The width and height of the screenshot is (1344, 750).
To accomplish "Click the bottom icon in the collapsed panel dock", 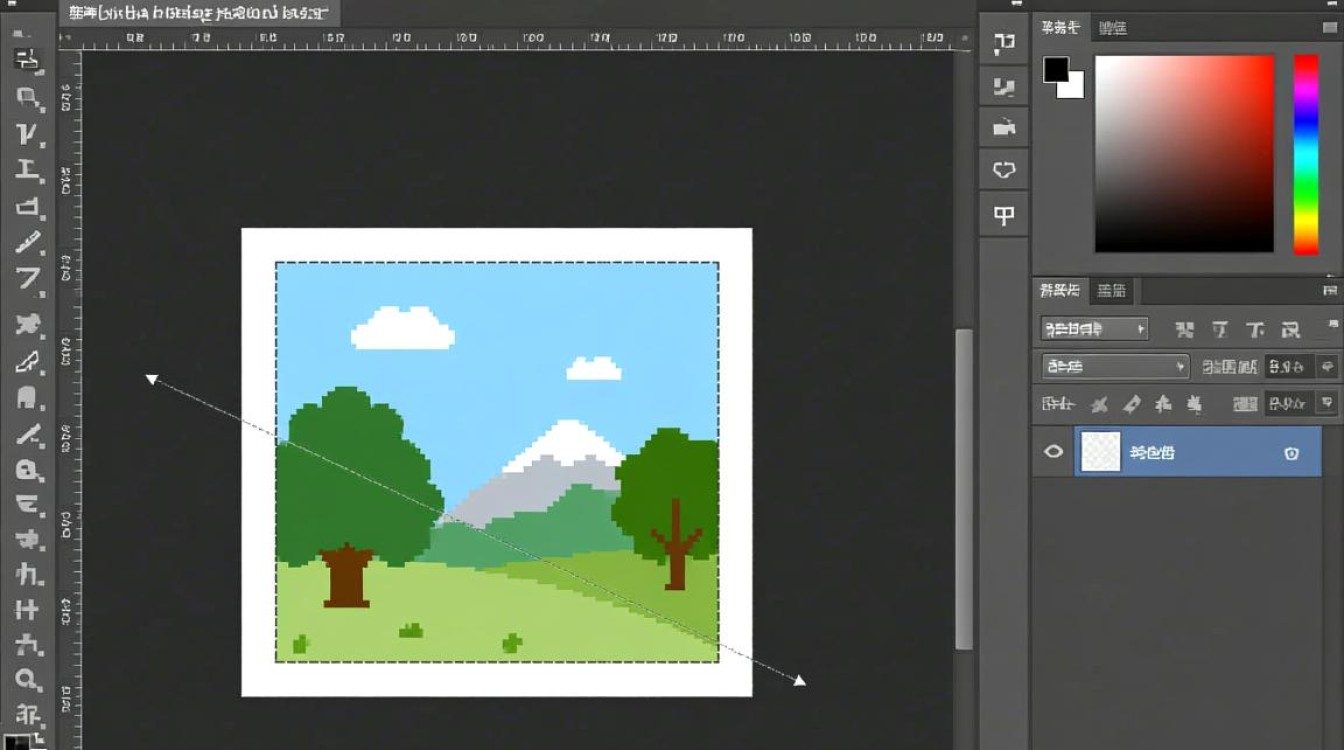I will tap(1003, 215).
